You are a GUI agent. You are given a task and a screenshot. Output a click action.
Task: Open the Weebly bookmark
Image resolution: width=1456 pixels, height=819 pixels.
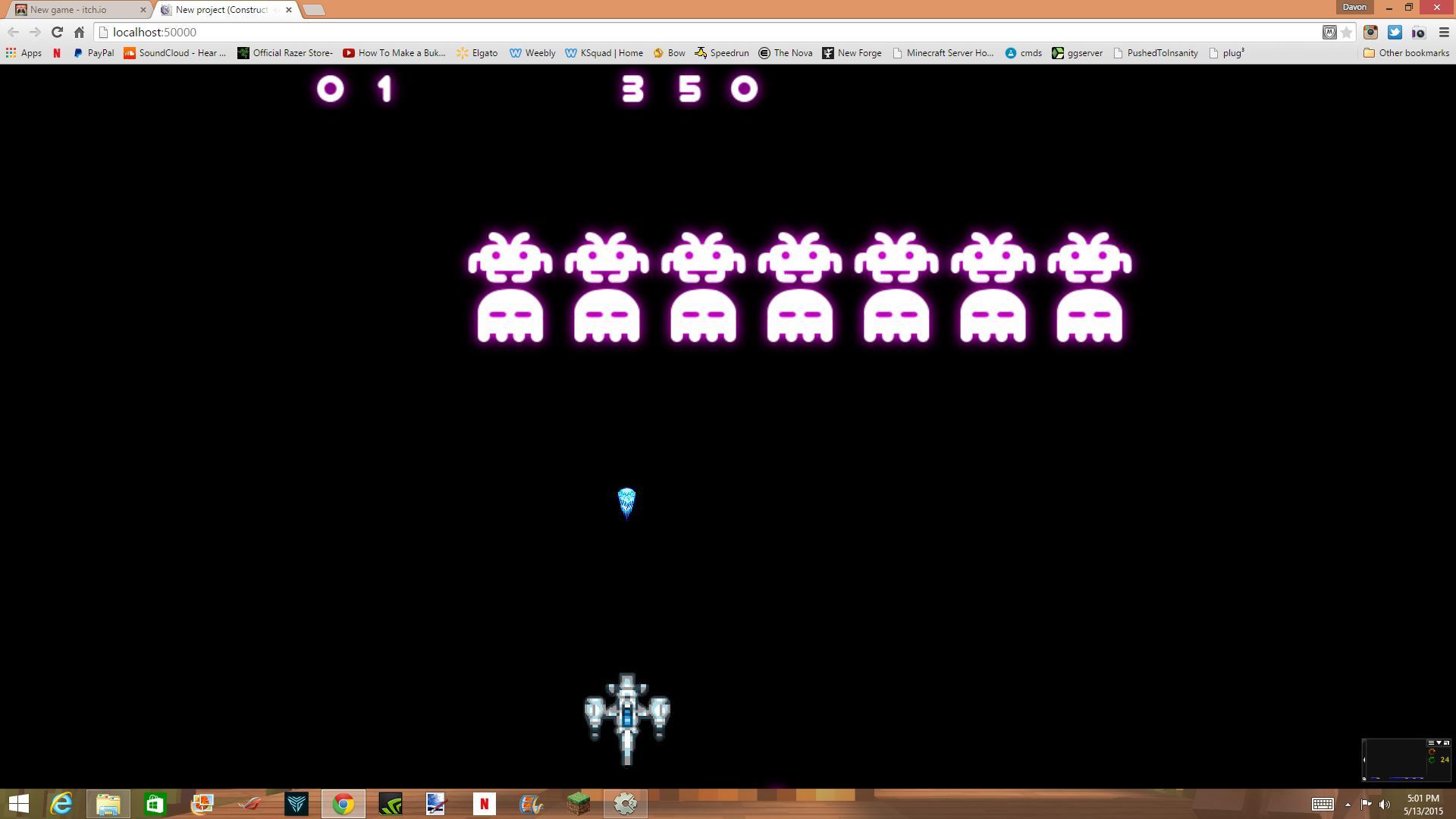pyautogui.click(x=532, y=53)
